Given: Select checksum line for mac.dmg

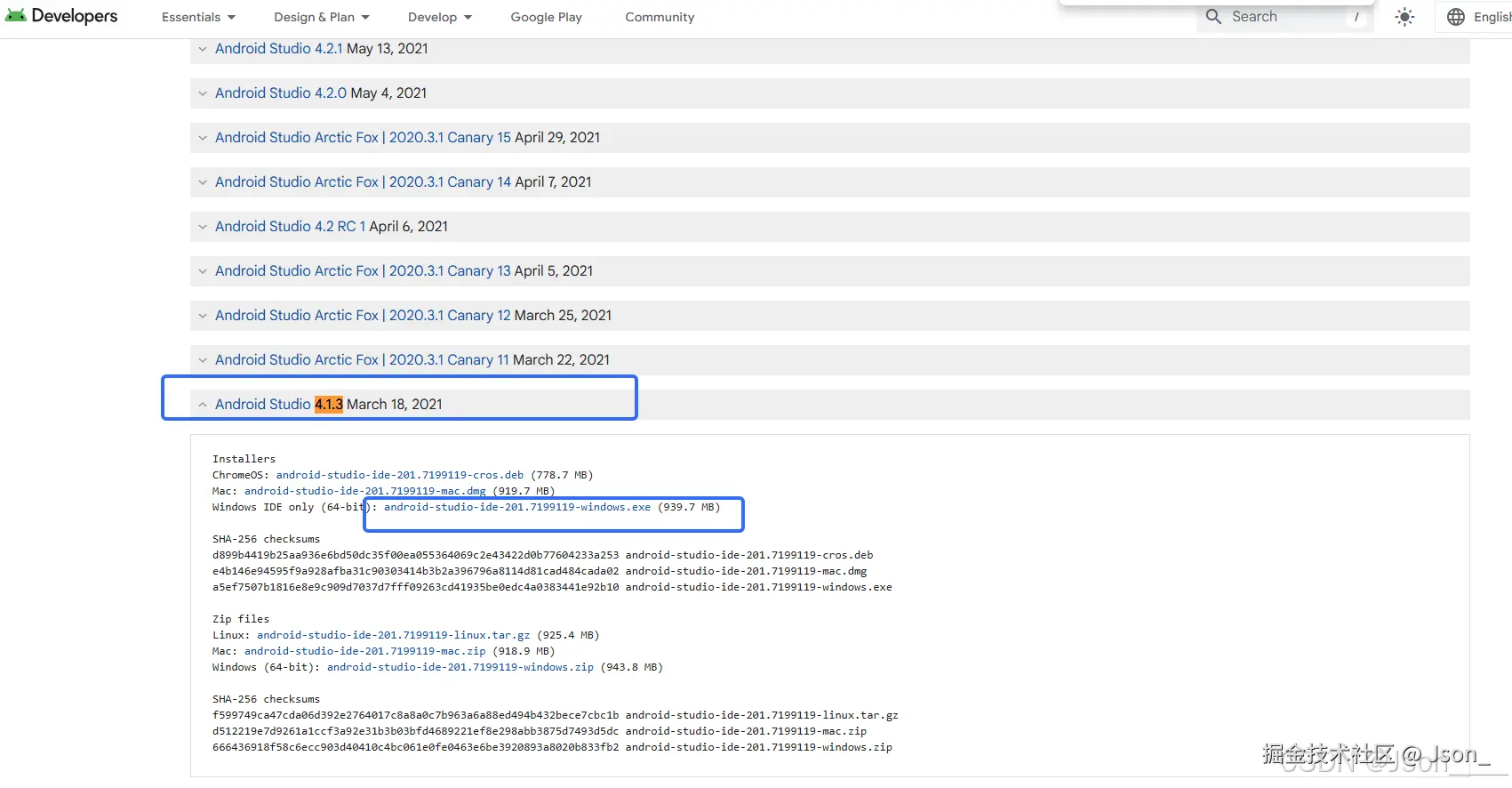Looking at the screenshot, I should [x=540, y=571].
